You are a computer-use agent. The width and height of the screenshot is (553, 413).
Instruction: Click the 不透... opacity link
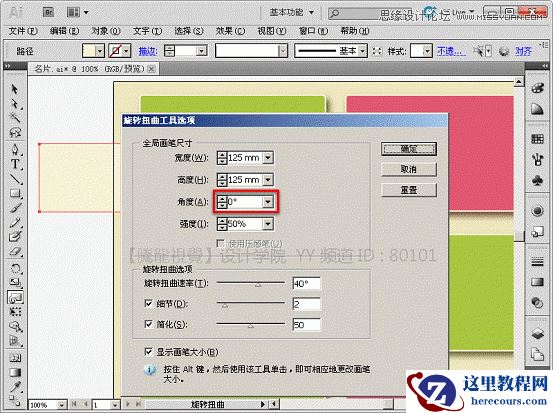[451, 51]
